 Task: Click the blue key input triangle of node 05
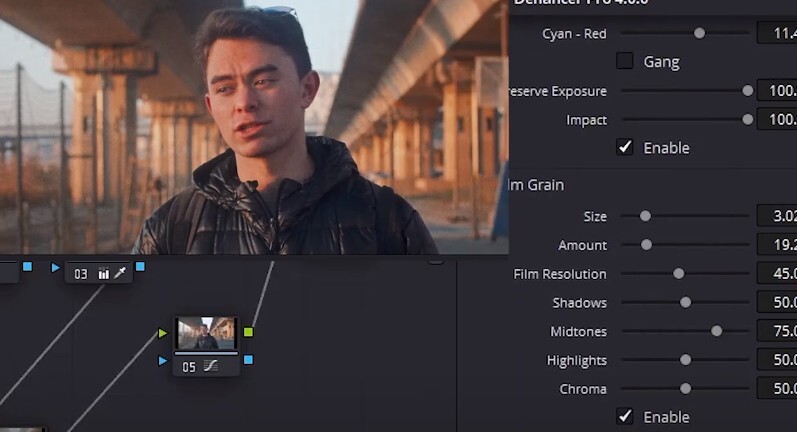point(163,360)
